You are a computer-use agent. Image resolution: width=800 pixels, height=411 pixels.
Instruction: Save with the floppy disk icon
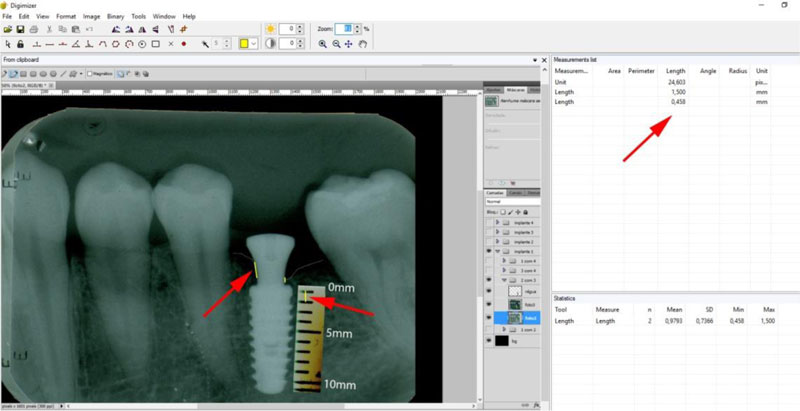(20, 29)
